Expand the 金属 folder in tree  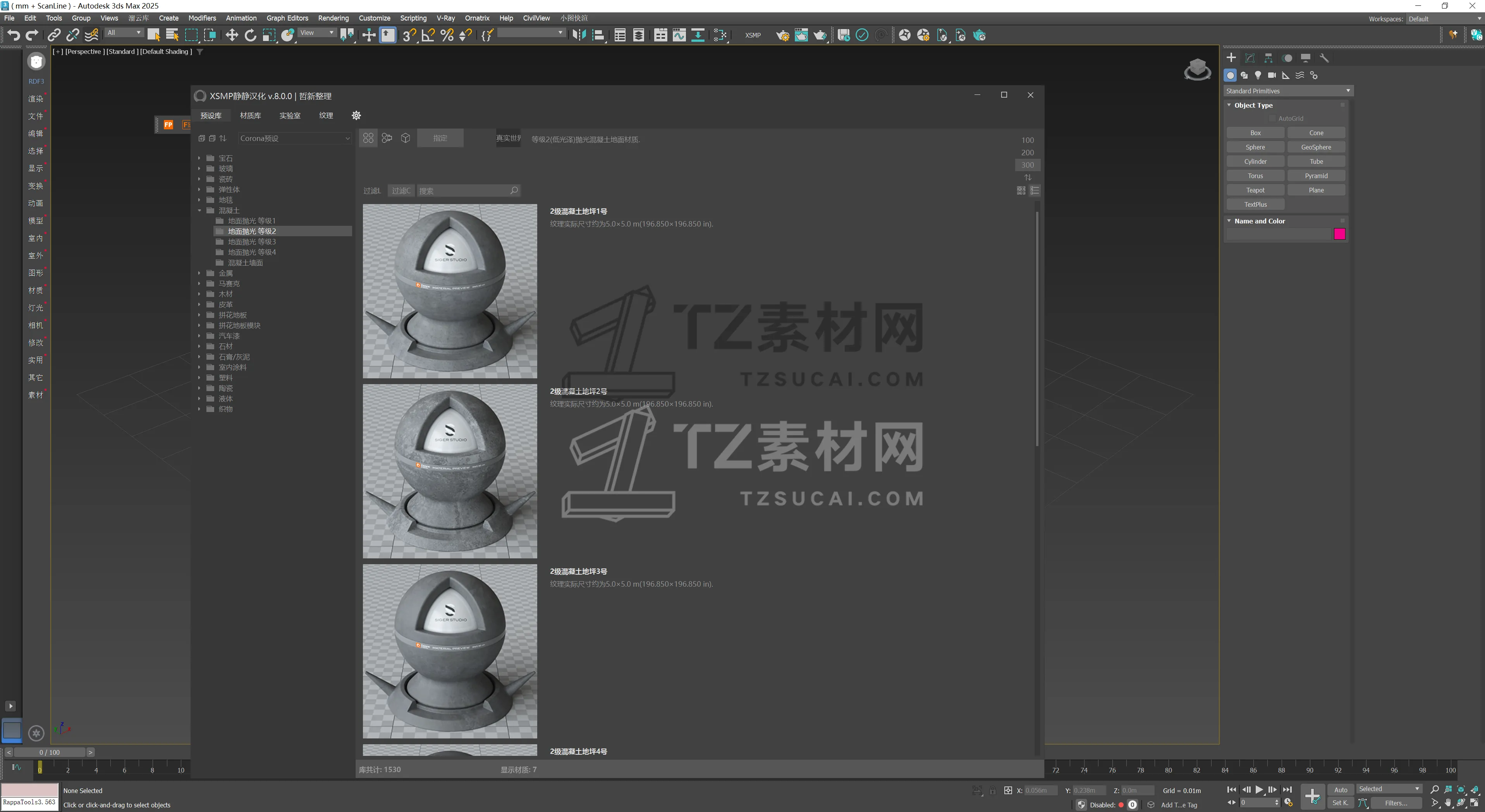[x=199, y=273]
